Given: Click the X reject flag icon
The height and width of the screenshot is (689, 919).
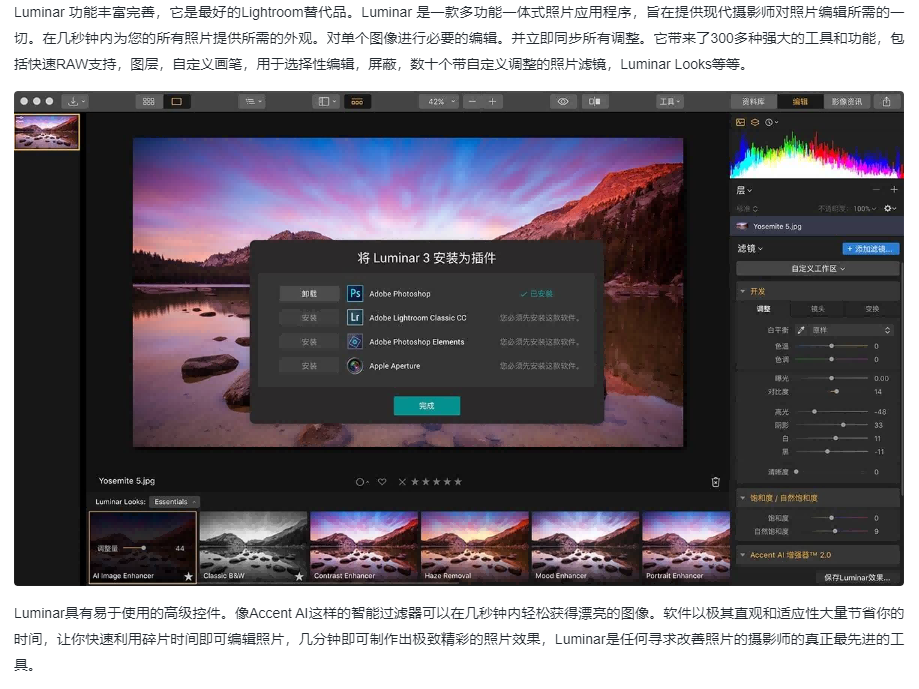Looking at the screenshot, I should point(402,482).
